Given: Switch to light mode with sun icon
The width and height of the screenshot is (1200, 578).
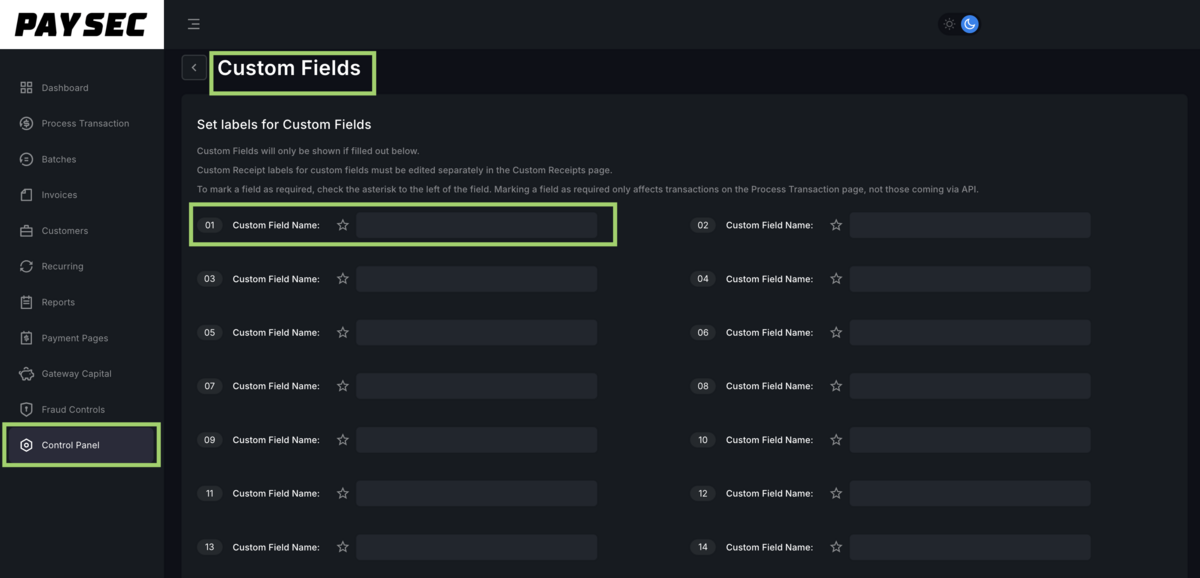Looking at the screenshot, I should pos(949,24).
